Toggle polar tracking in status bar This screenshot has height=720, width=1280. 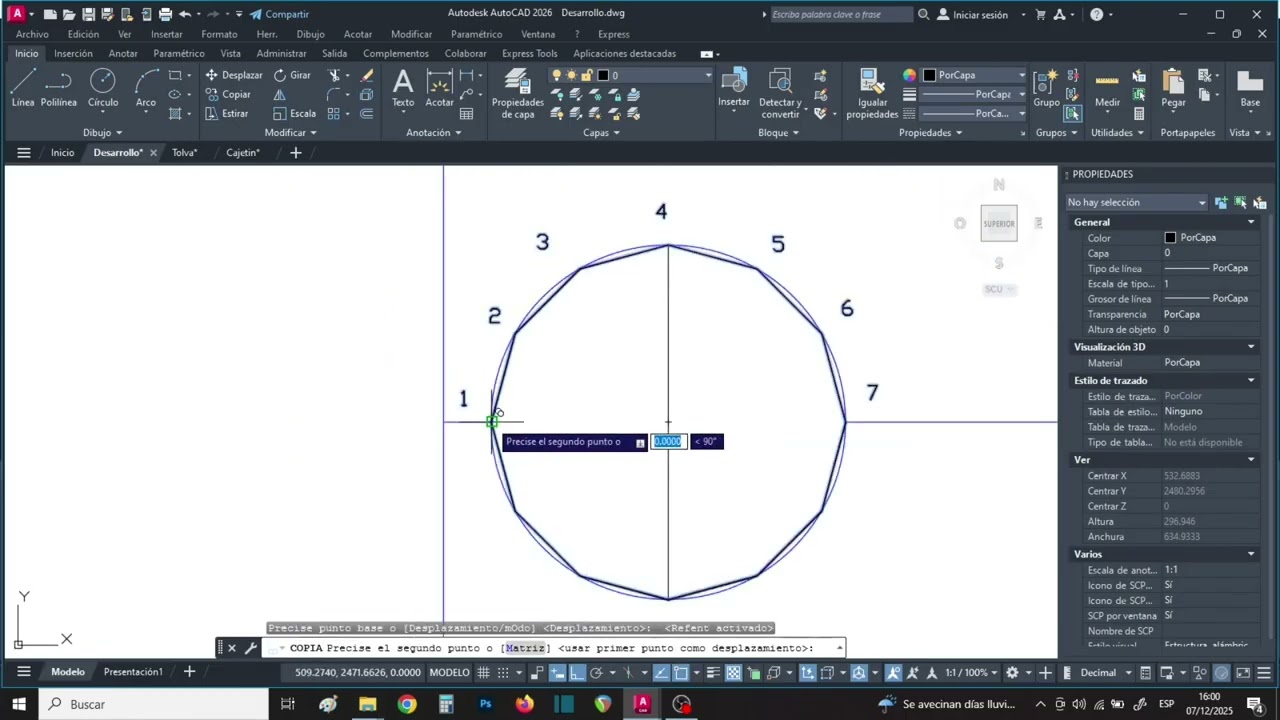click(x=597, y=673)
